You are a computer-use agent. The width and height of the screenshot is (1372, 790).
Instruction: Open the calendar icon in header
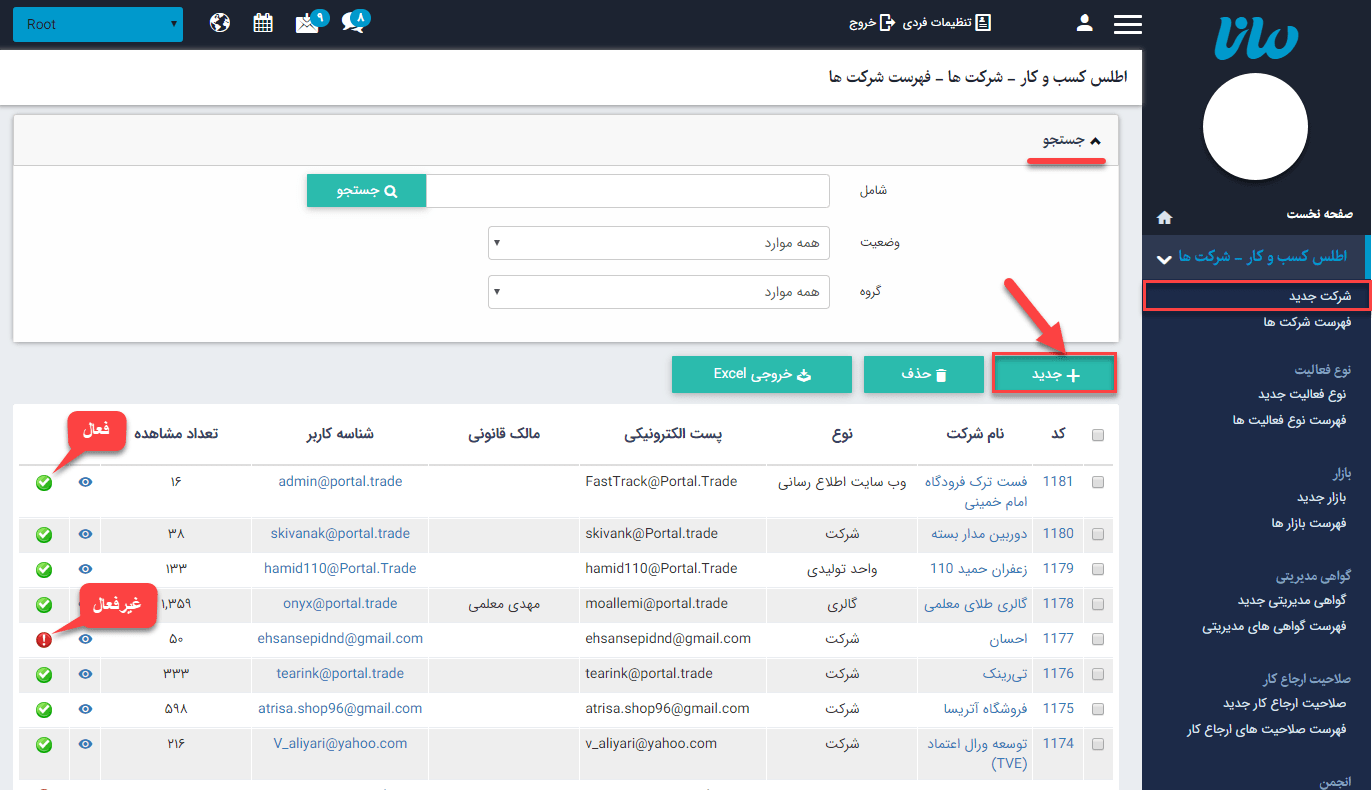click(x=263, y=23)
